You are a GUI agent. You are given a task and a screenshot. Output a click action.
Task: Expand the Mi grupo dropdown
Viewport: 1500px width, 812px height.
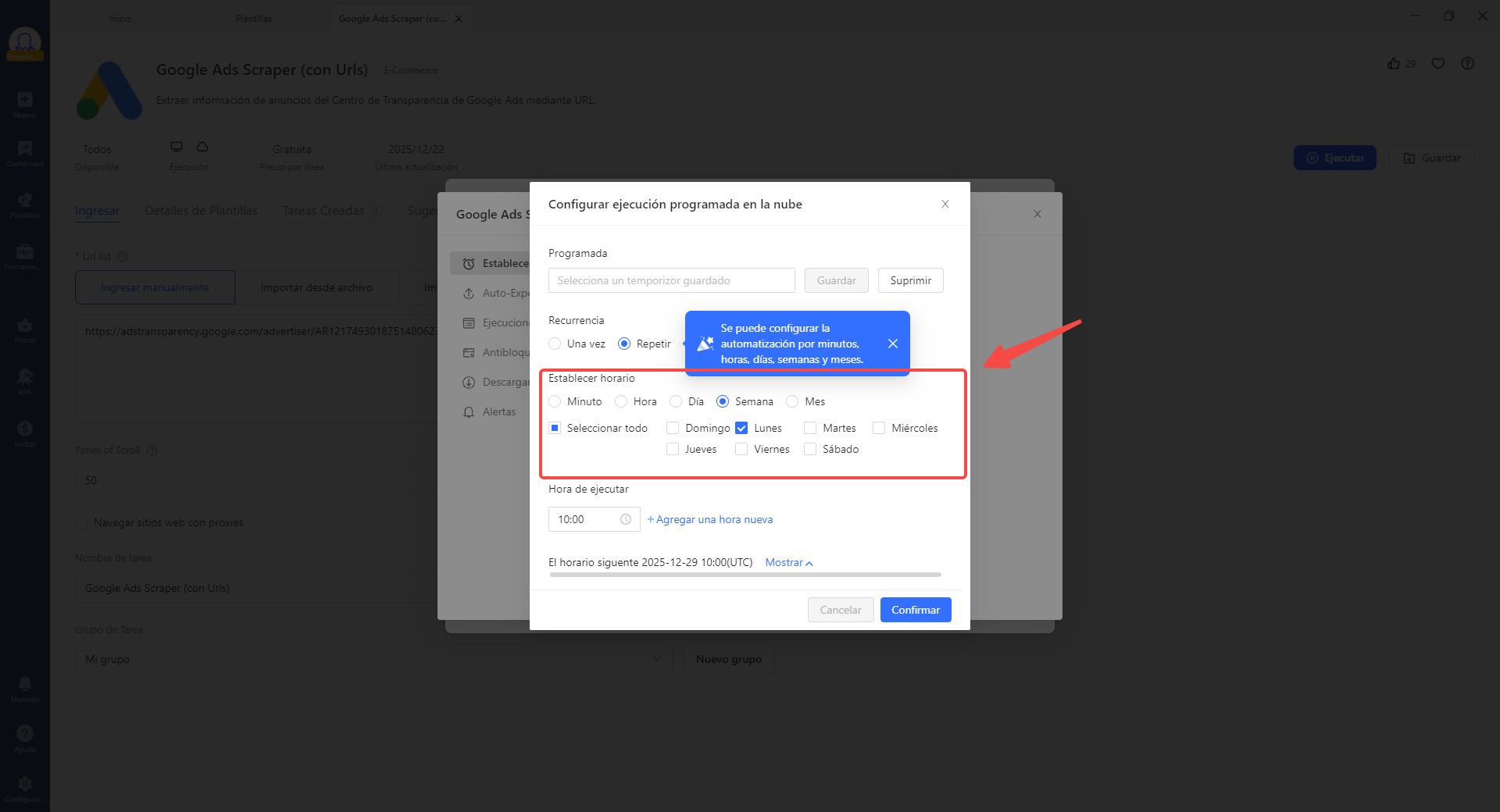[x=373, y=659]
